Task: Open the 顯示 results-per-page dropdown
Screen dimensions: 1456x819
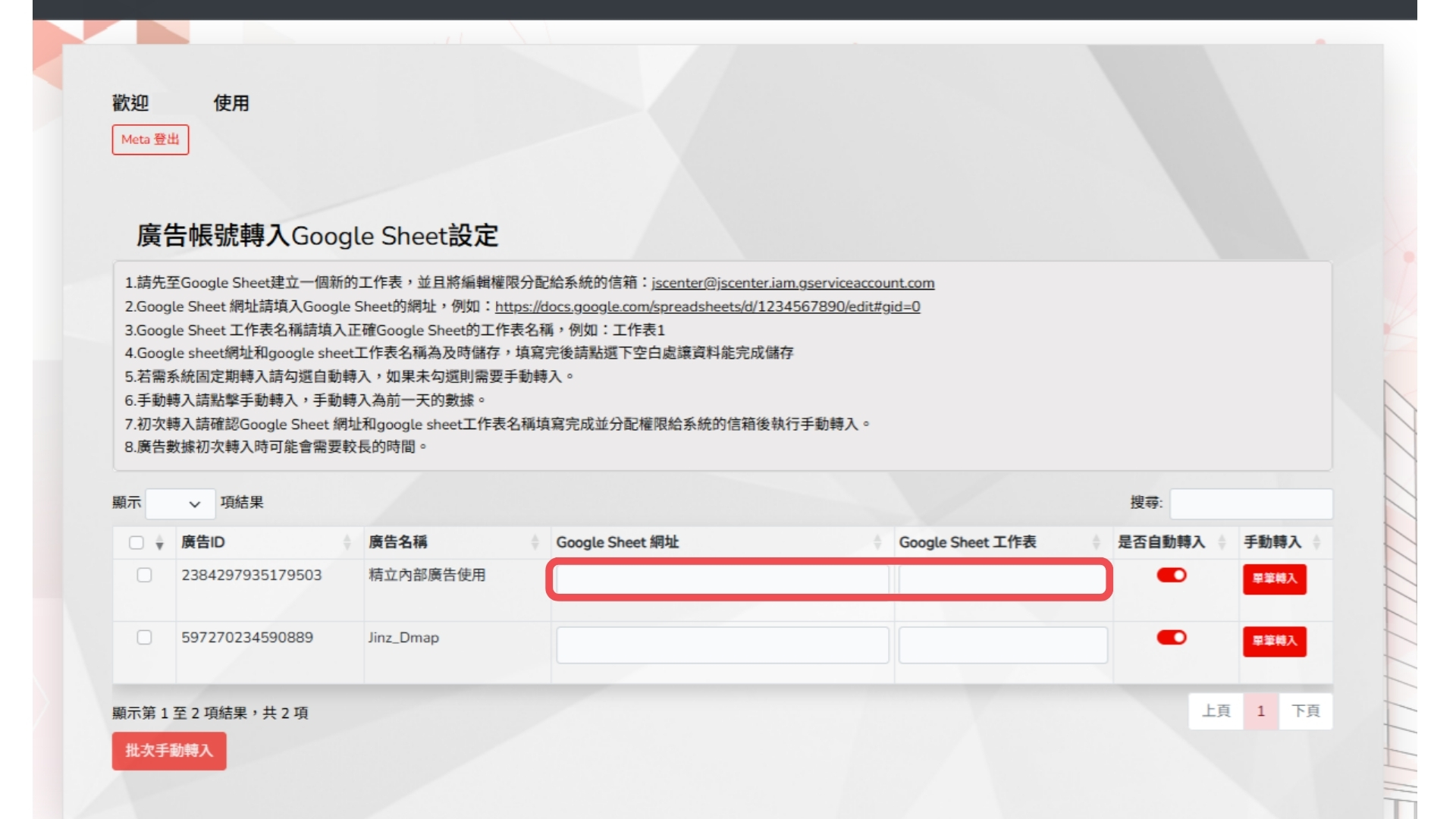Action: click(x=180, y=504)
